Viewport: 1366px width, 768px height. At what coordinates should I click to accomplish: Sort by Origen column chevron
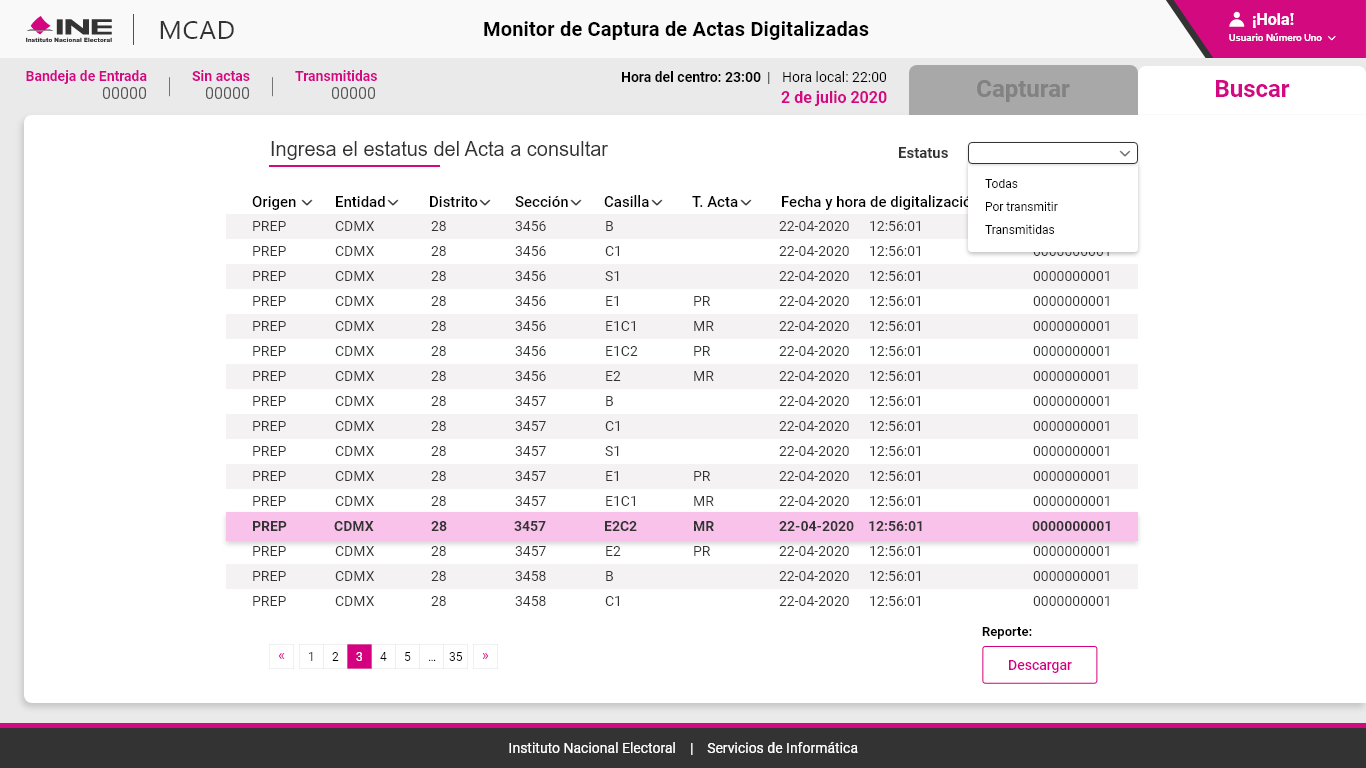307,202
